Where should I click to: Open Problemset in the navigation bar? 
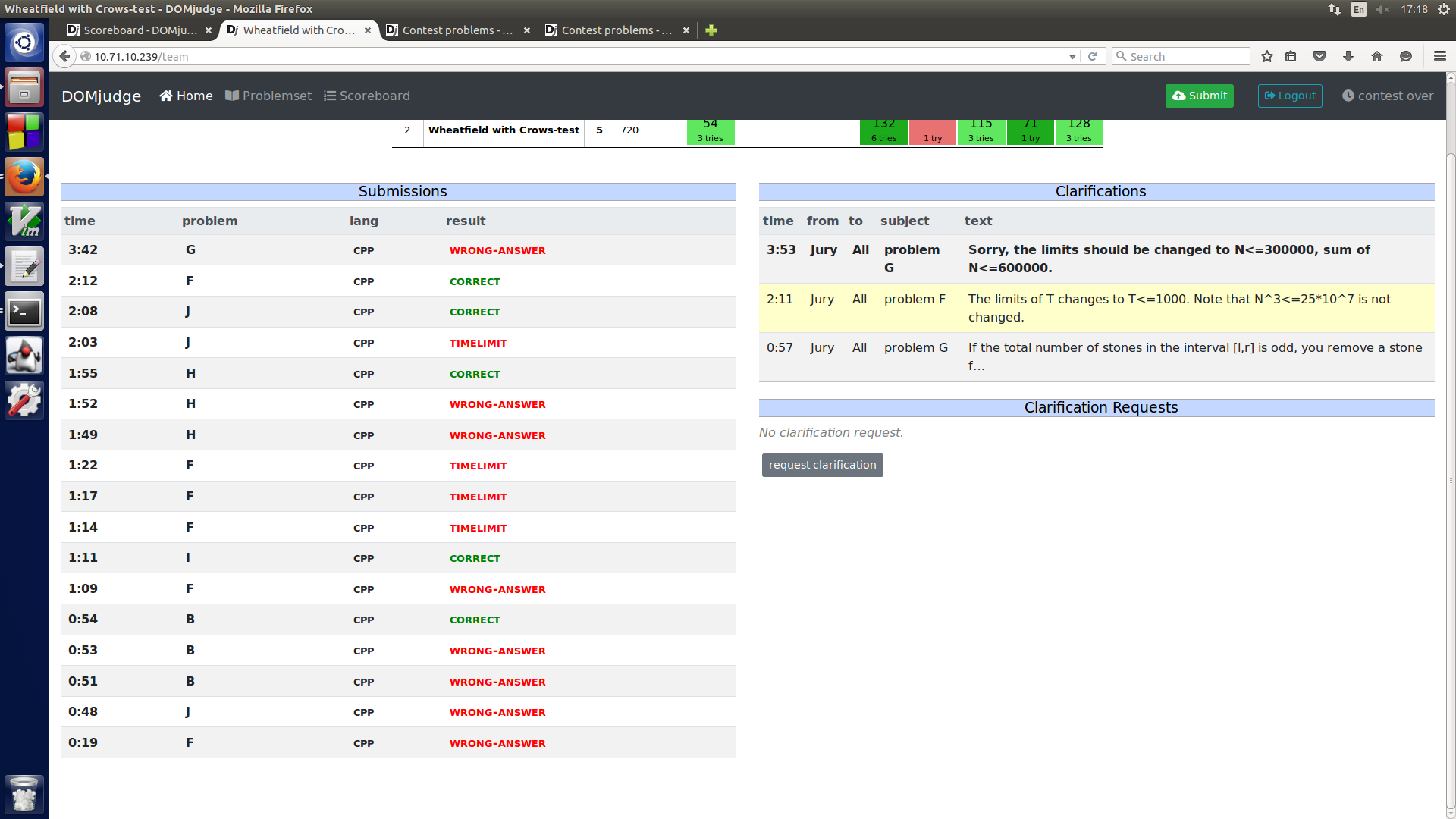[x=268, y=96]
